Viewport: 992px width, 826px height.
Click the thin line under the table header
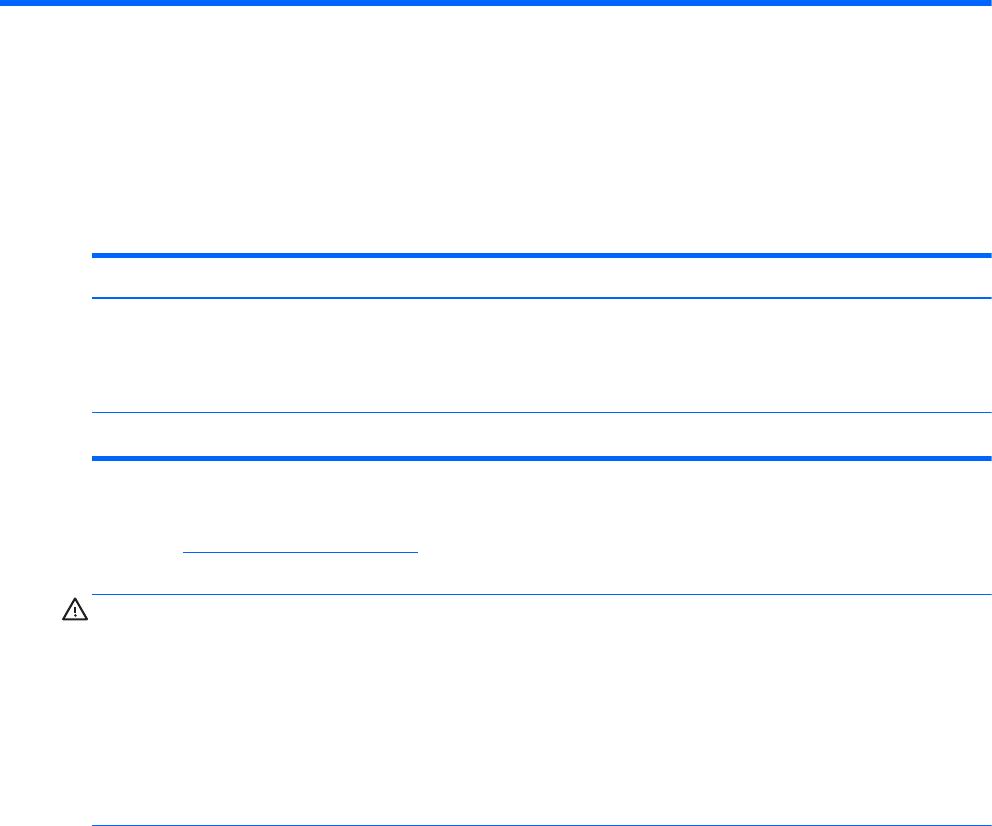coord(535,297)
